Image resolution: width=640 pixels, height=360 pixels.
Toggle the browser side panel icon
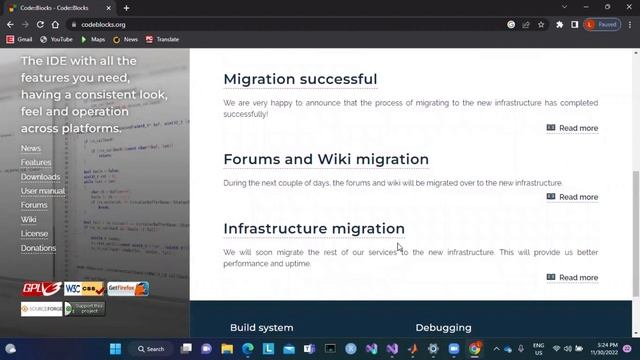[x=574, y=24]
